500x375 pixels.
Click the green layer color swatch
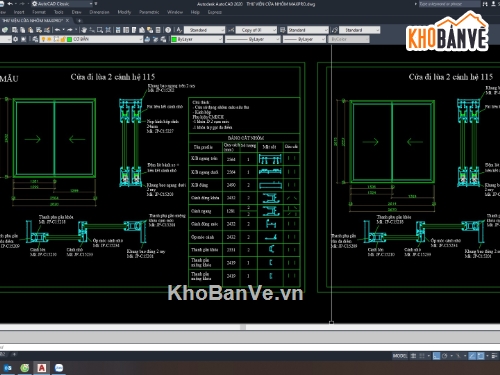point(69,39)
